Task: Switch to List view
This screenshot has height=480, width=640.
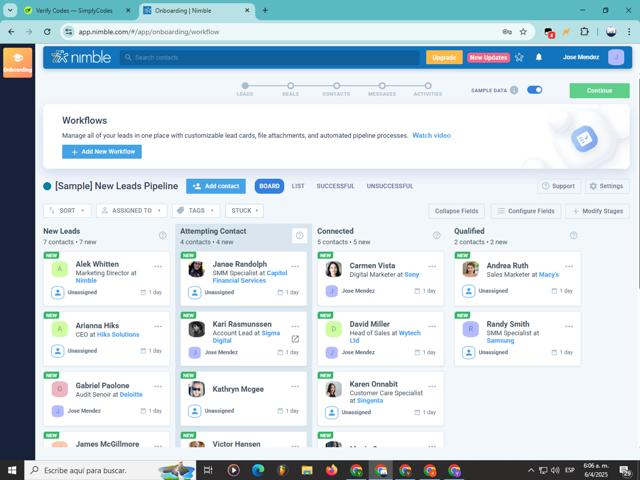Action: pos(298,186)
